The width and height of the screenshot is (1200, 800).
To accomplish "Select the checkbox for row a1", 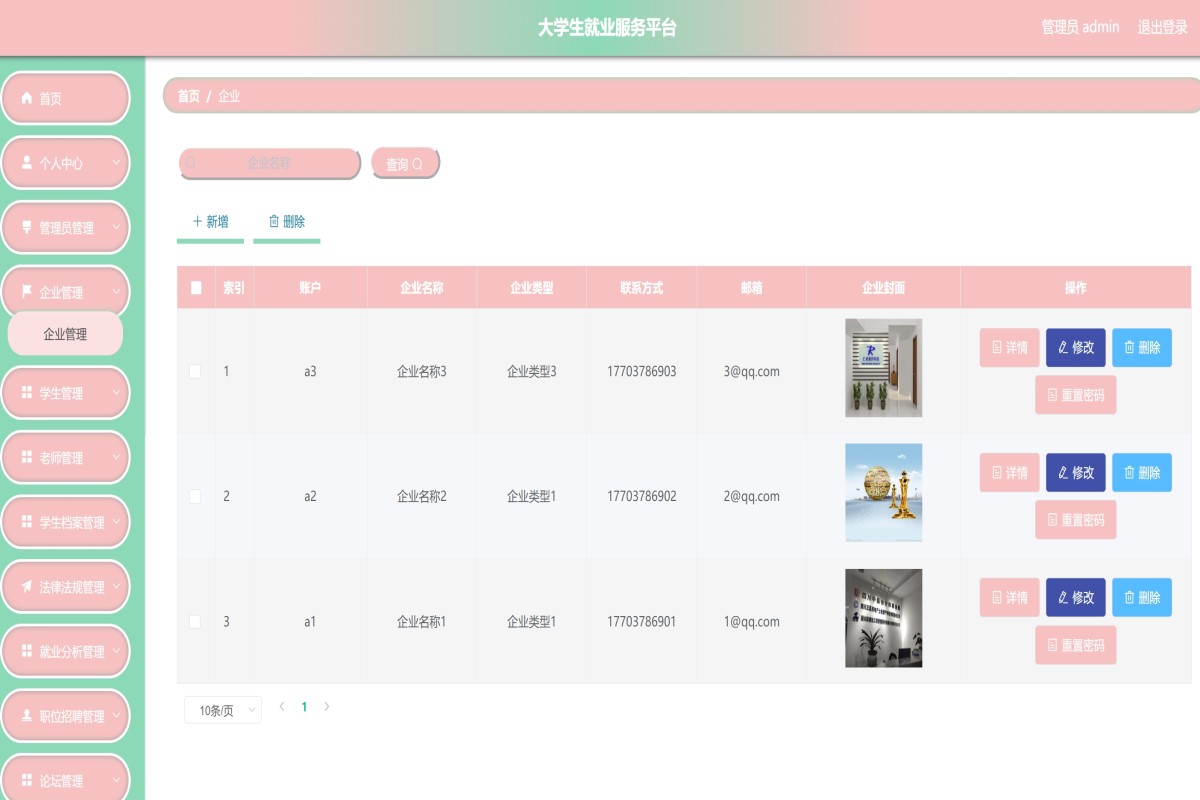I will click(195, 622).
